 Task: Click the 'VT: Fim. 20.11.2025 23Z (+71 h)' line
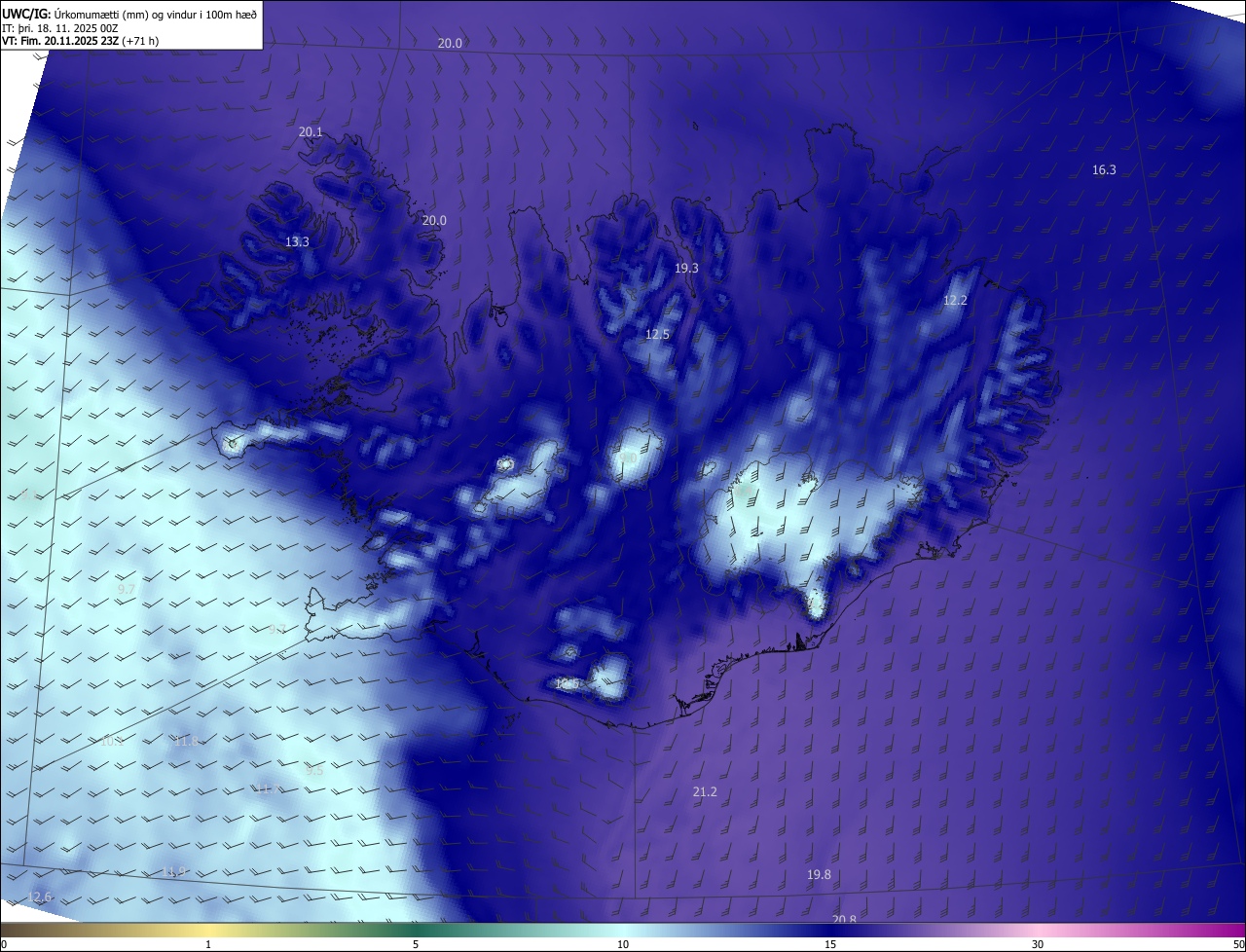[81, 41]
